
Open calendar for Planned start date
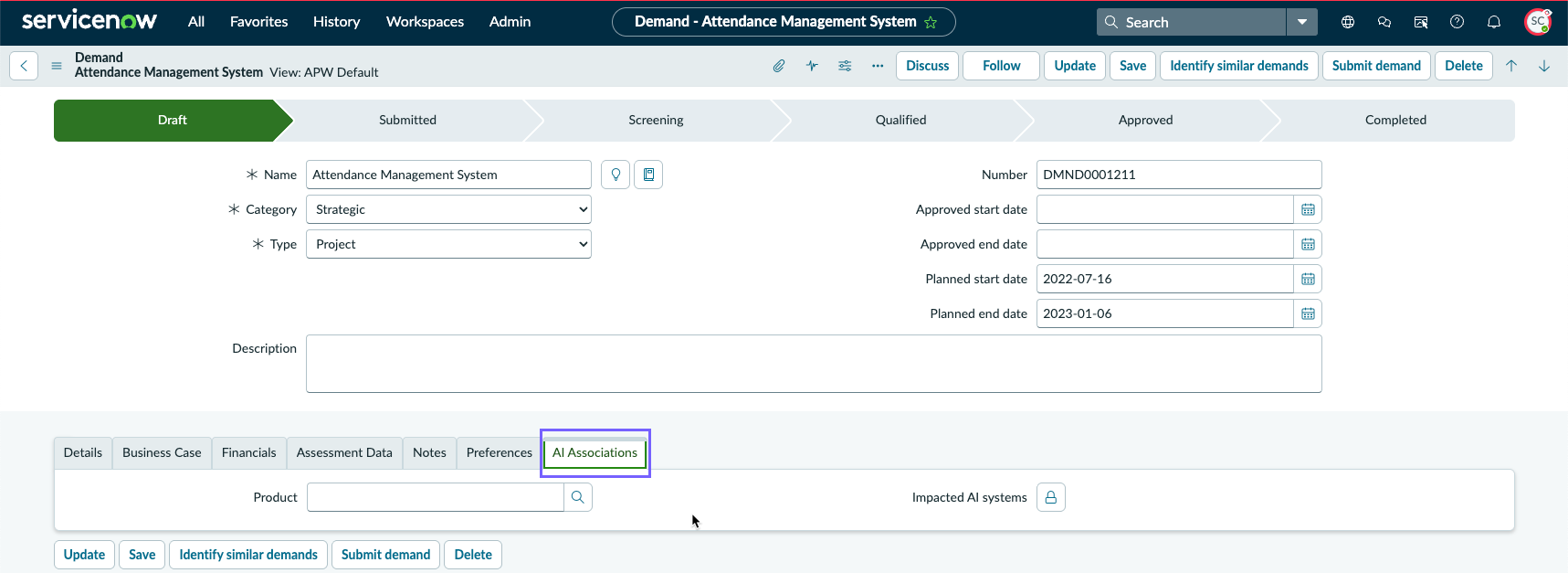pyautogui.click(x=1308, y=279)
